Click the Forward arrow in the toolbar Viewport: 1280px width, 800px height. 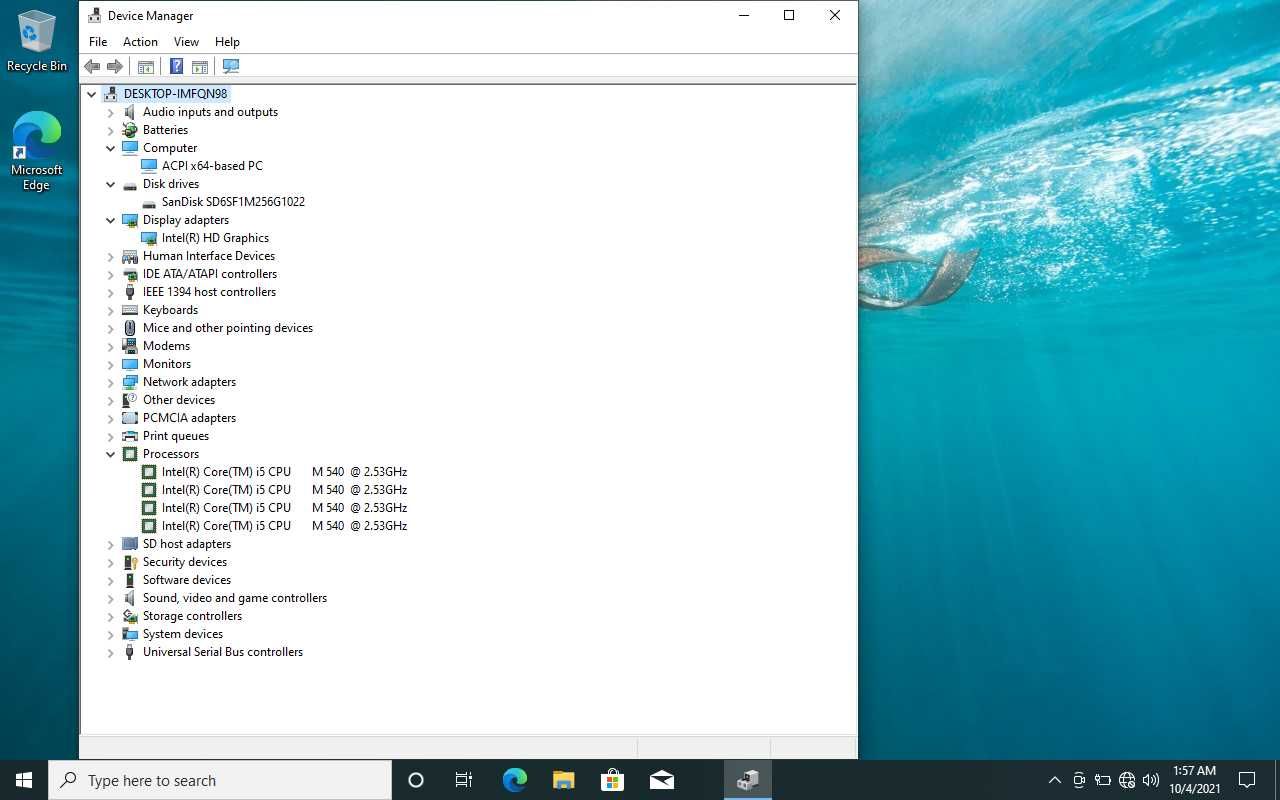(115, 66)
